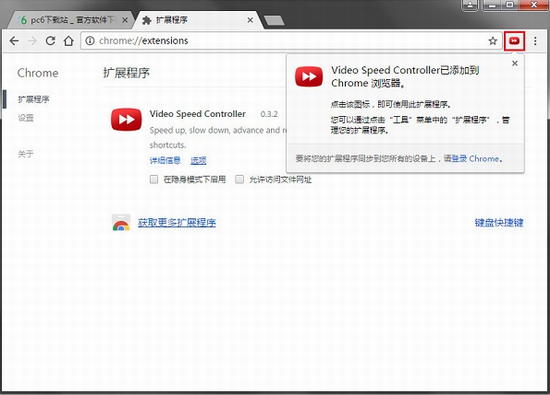Viewport: 550px width, 395px height.
Task: Go to the home page icon
Action: 69,41
